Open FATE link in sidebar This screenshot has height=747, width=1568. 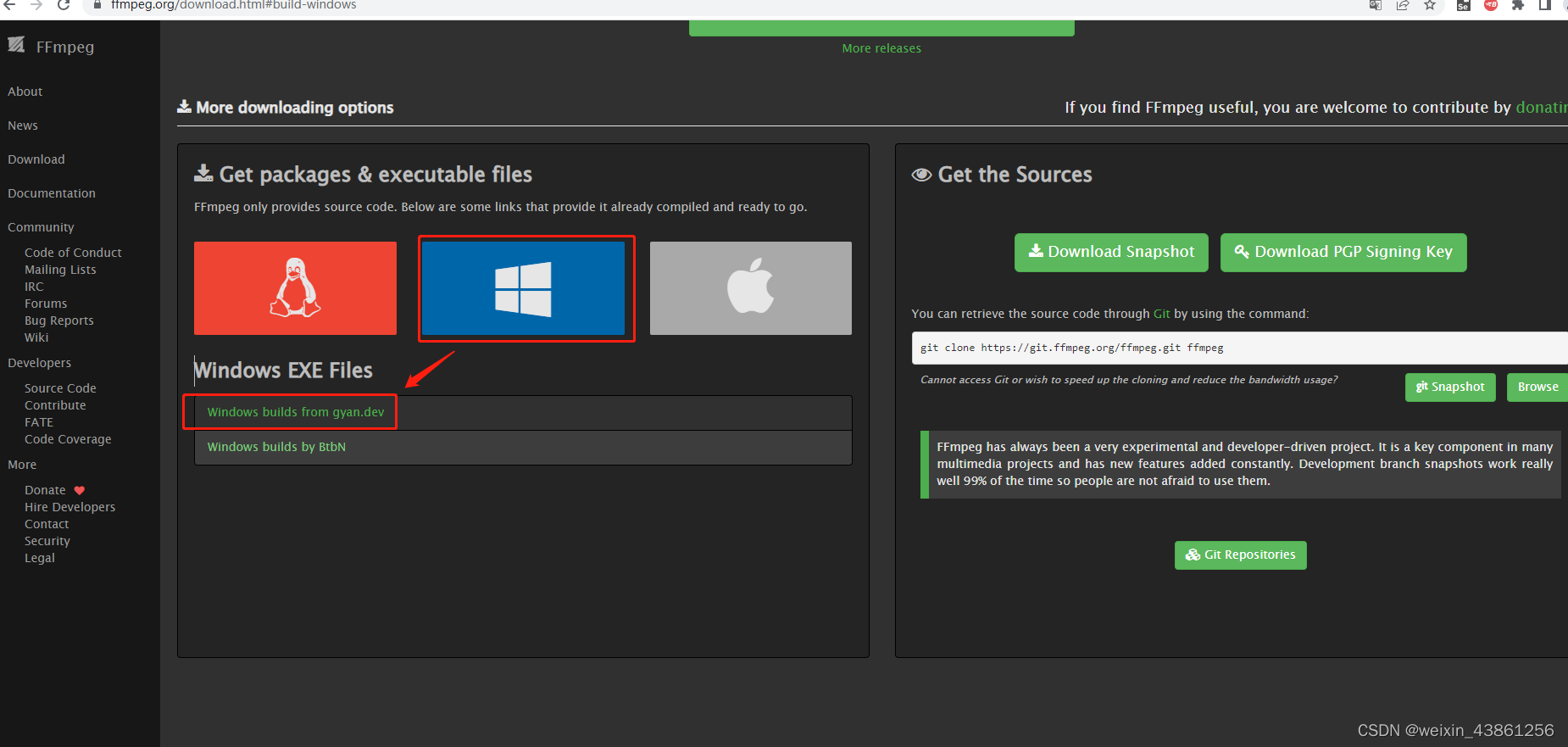(39, 422)
